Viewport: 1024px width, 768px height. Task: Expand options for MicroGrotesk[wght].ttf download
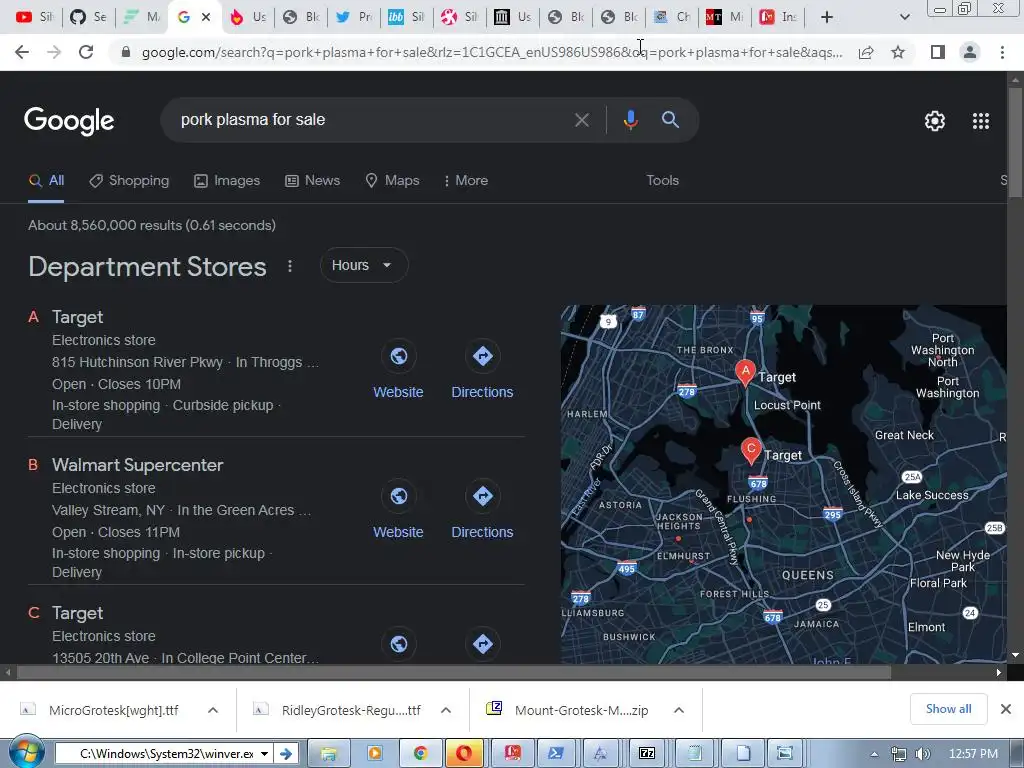coord(213,710)
